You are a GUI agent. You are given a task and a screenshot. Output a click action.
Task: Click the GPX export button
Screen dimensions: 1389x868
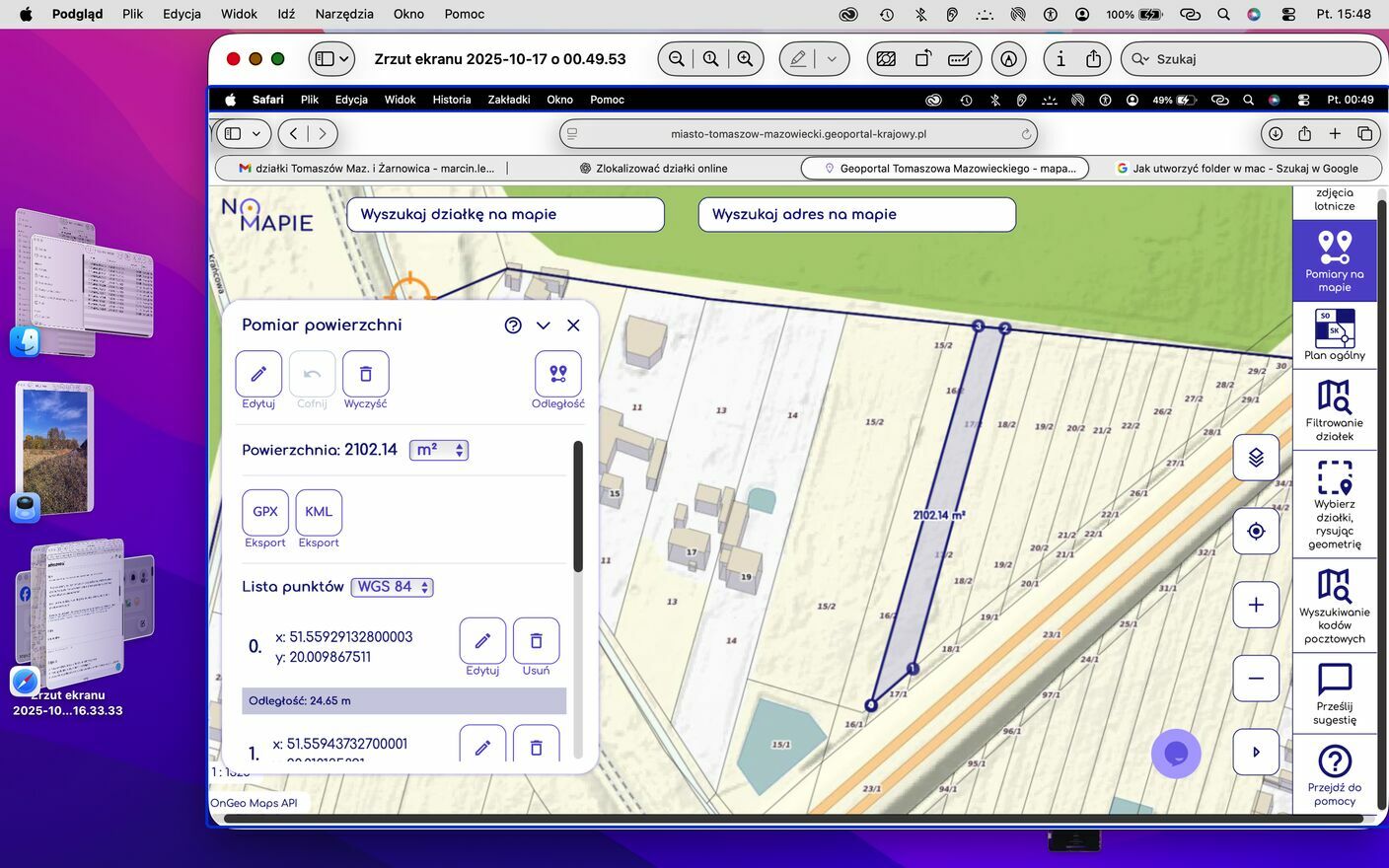(x=265, y=512)
